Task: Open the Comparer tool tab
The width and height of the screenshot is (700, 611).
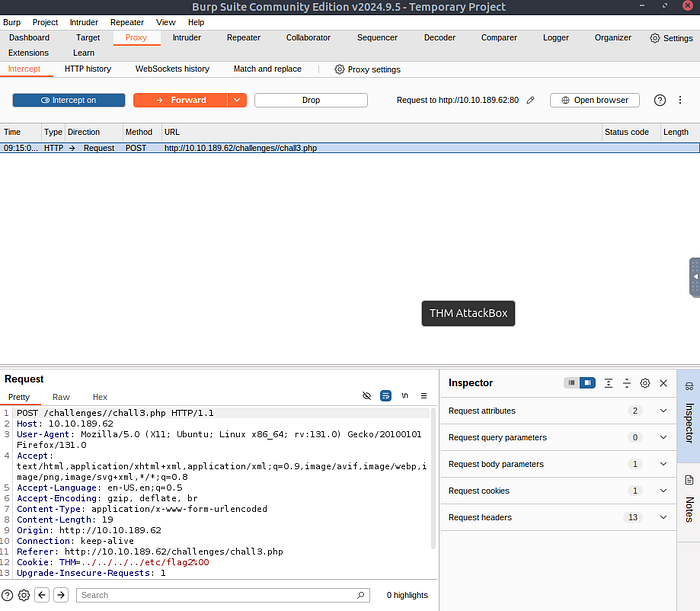Action: pyautogui.click(x=499, y=37)
